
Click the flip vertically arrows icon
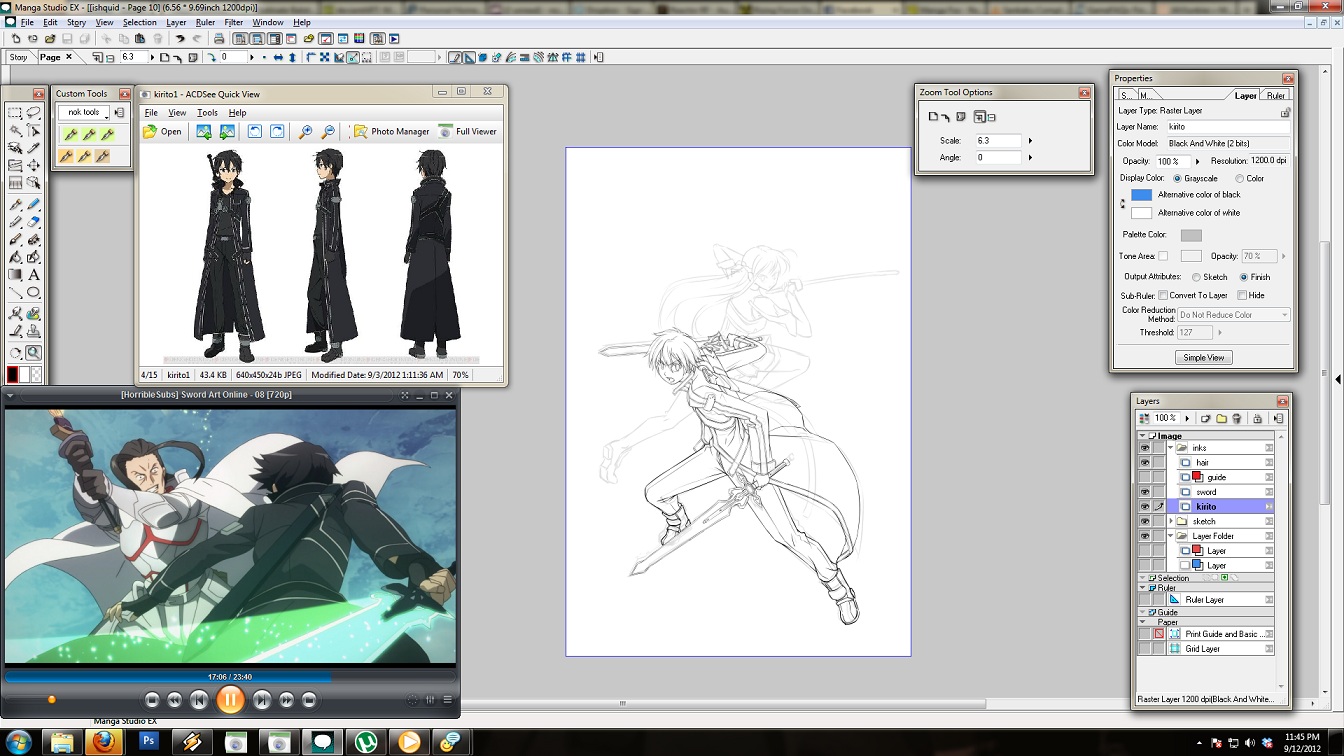click(x=292, y=57)
